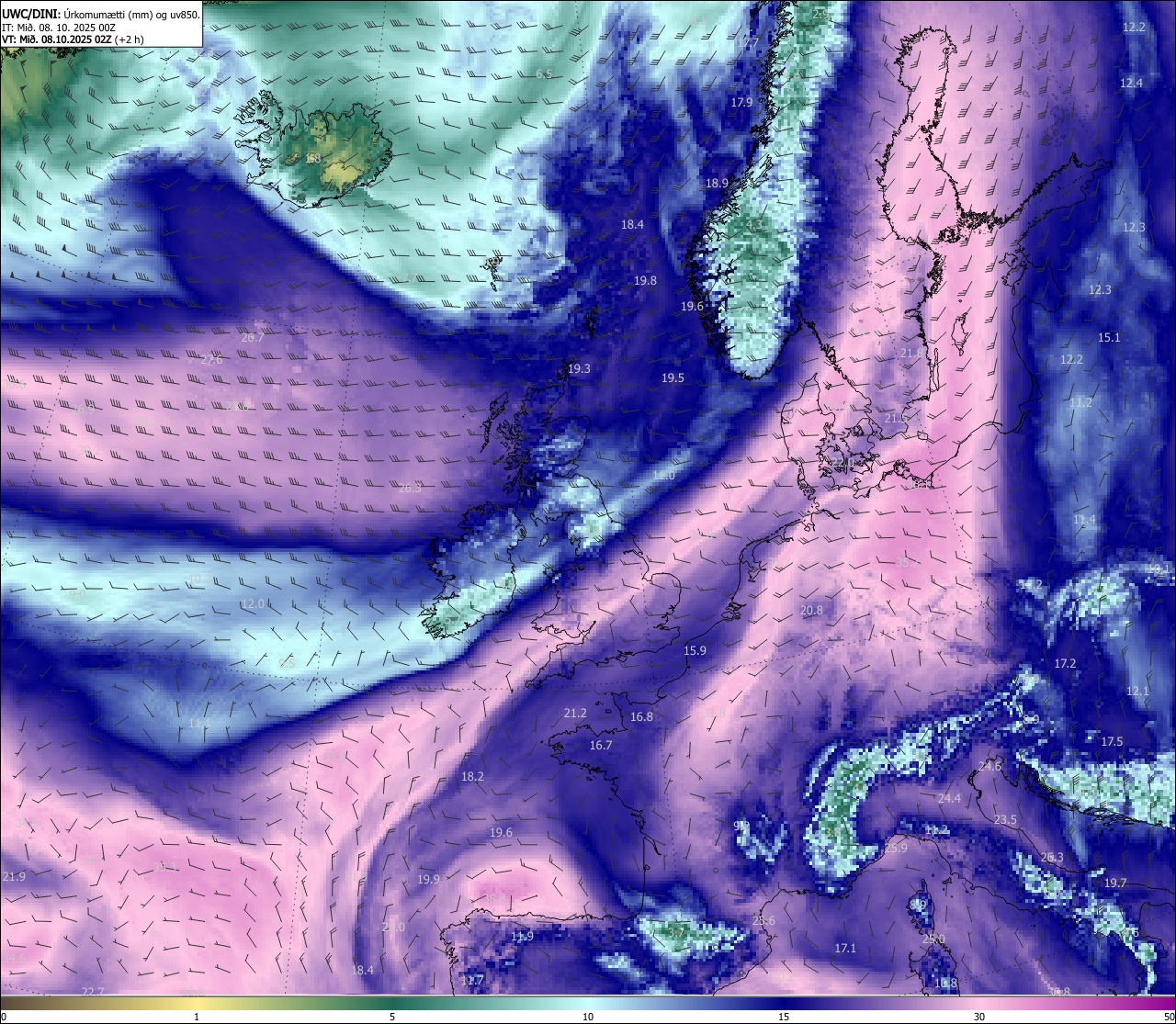Click the colour scale tick label '1'
This screenshot has width=1176, height=1024.
point(197,1017)
